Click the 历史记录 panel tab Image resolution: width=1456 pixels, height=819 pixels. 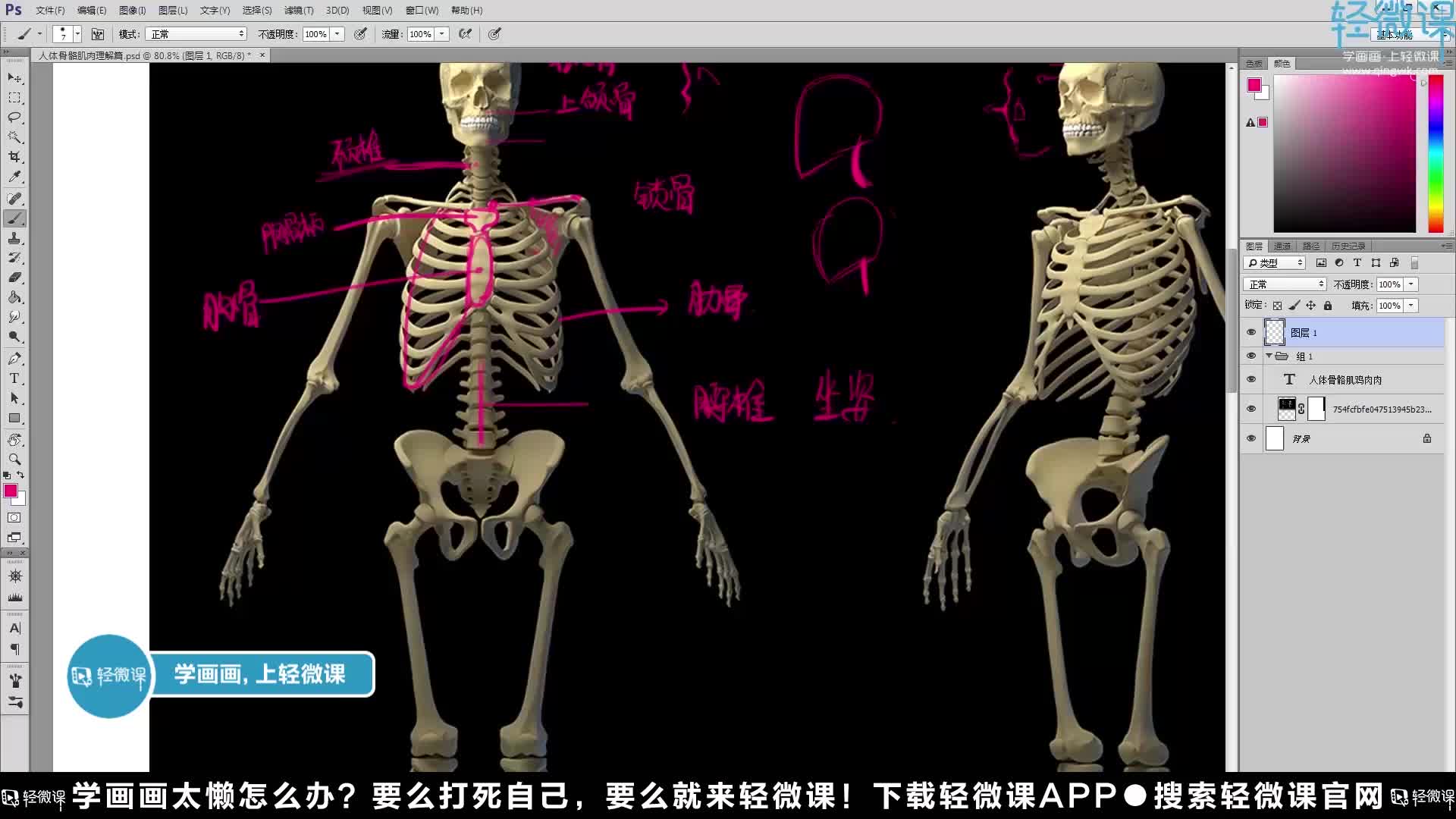click(x=1348, y=246)
